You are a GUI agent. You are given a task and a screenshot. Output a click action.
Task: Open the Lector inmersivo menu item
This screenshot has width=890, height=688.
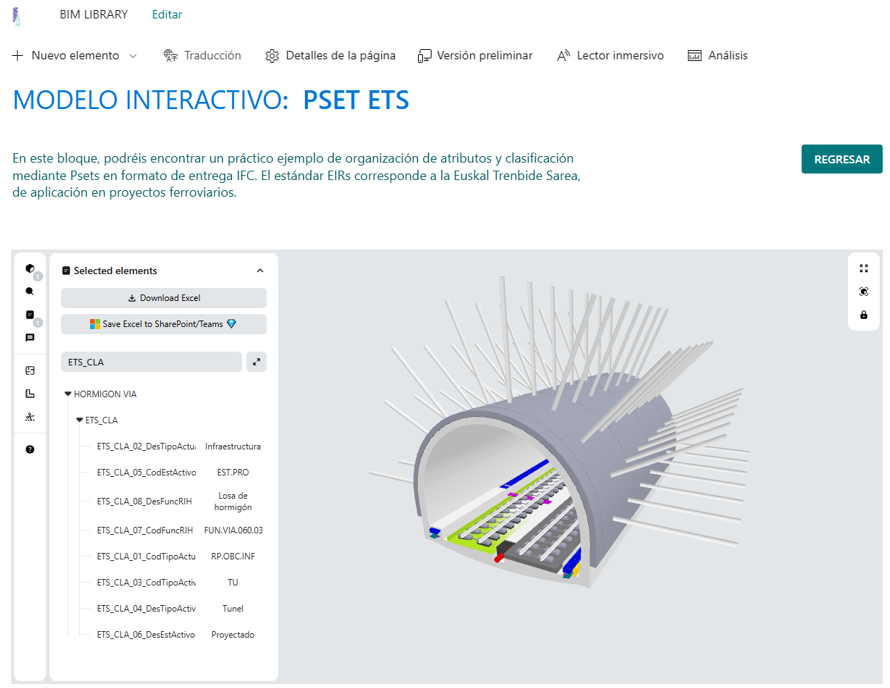tap(610, 56)
